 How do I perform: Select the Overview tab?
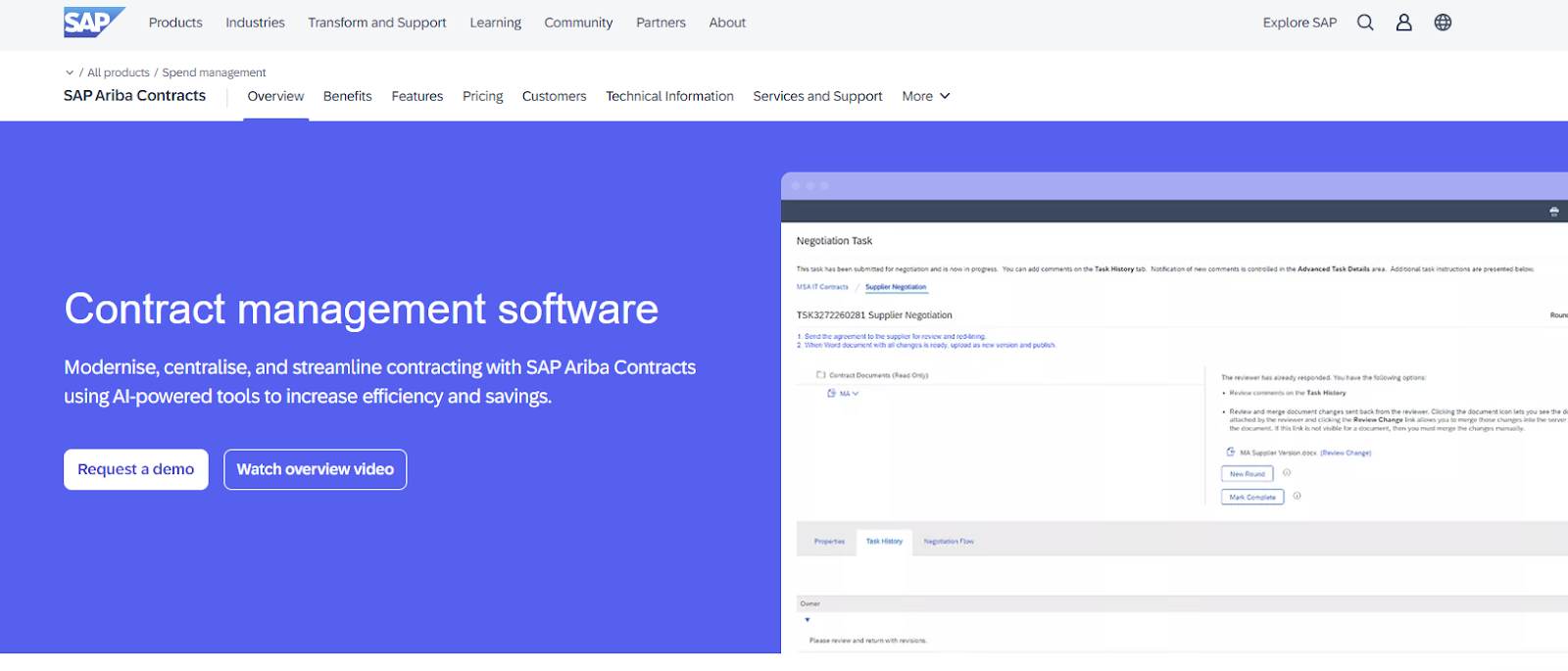click(x=275, y=96)
